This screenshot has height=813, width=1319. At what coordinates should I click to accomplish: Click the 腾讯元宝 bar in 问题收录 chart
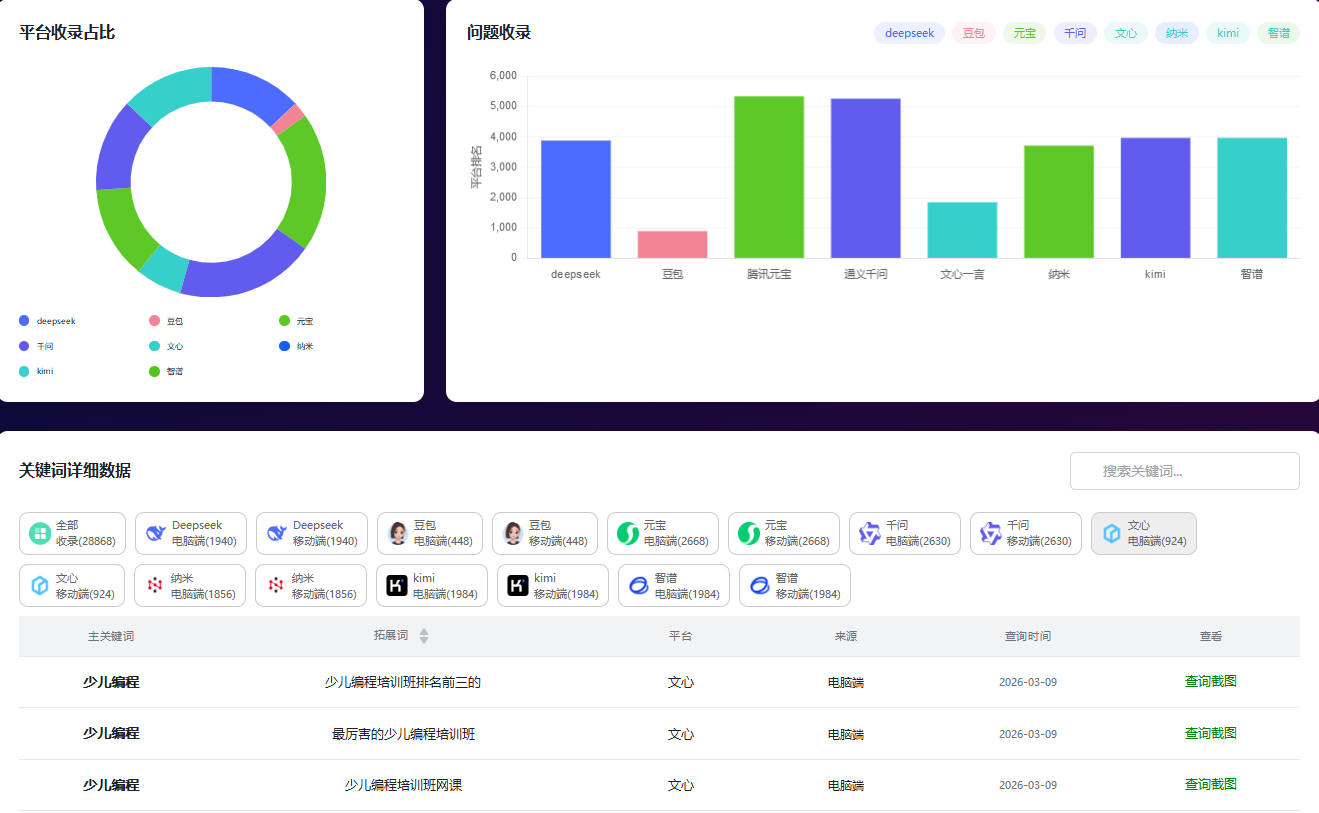coord(769,177)
